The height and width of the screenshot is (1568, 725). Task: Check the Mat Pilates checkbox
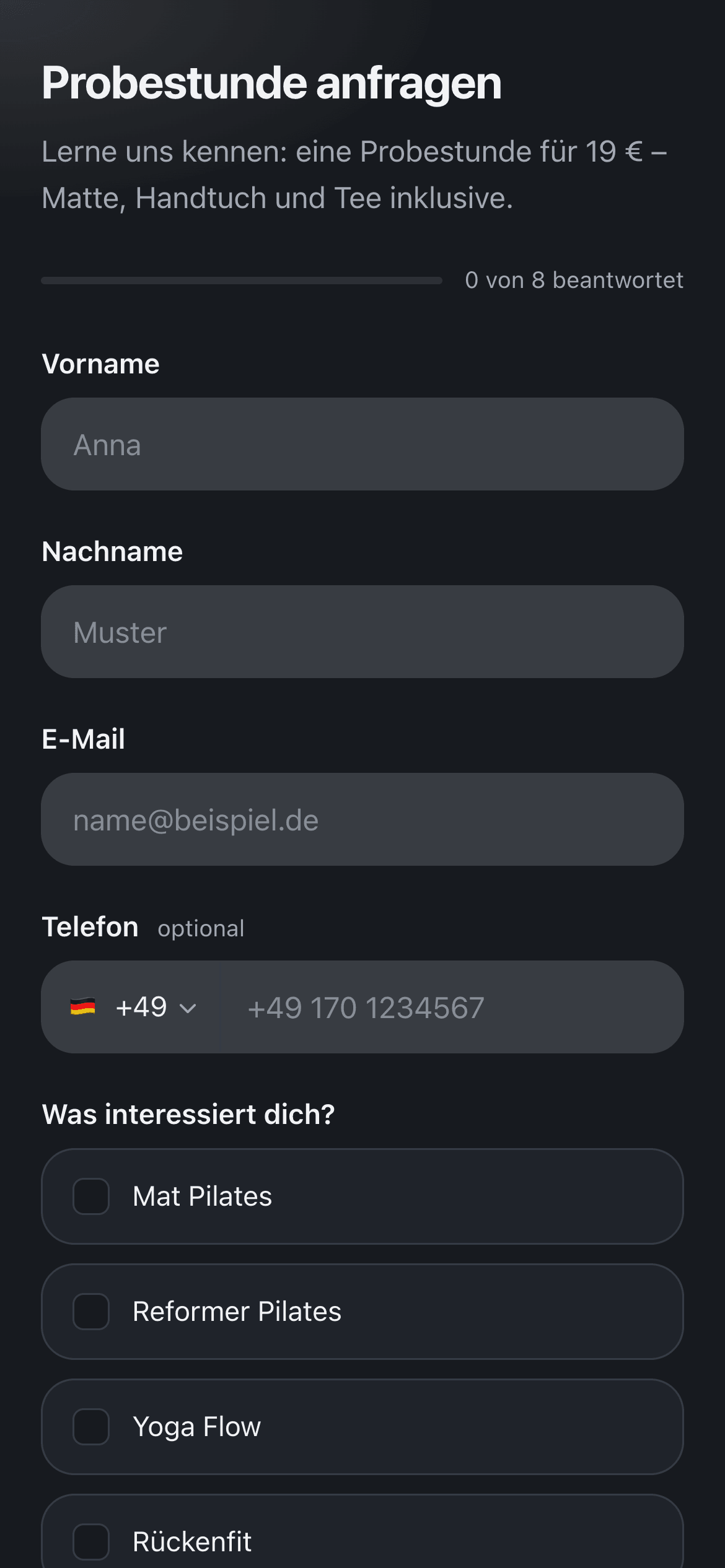pos(91,1196)
